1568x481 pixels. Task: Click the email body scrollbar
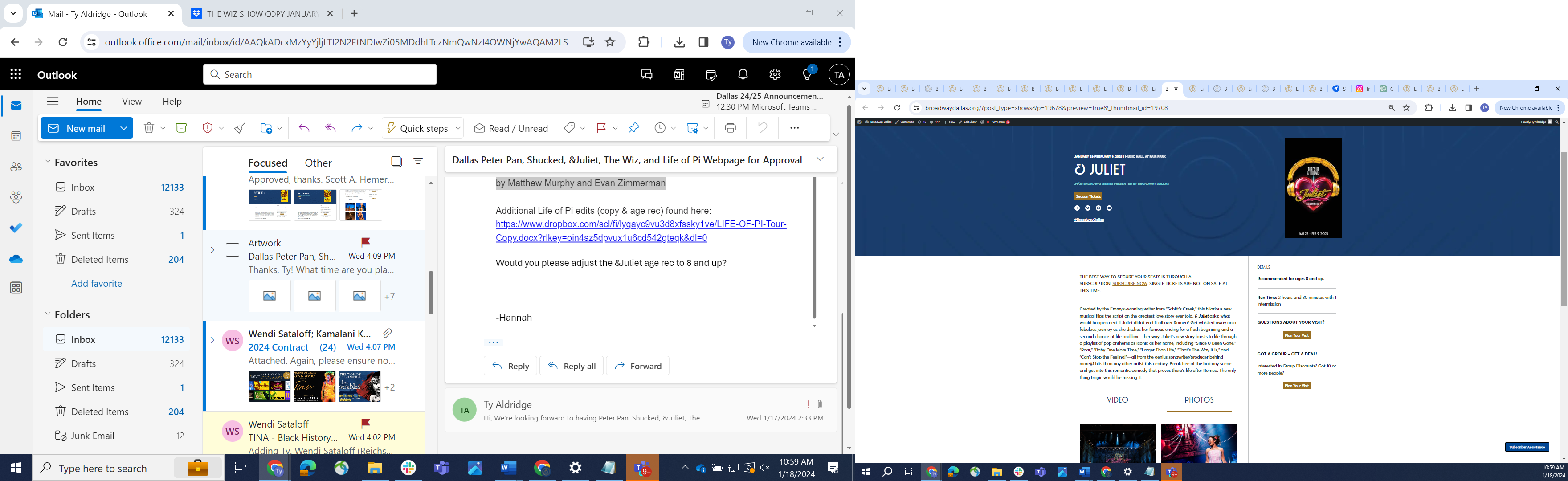point(814,248)
